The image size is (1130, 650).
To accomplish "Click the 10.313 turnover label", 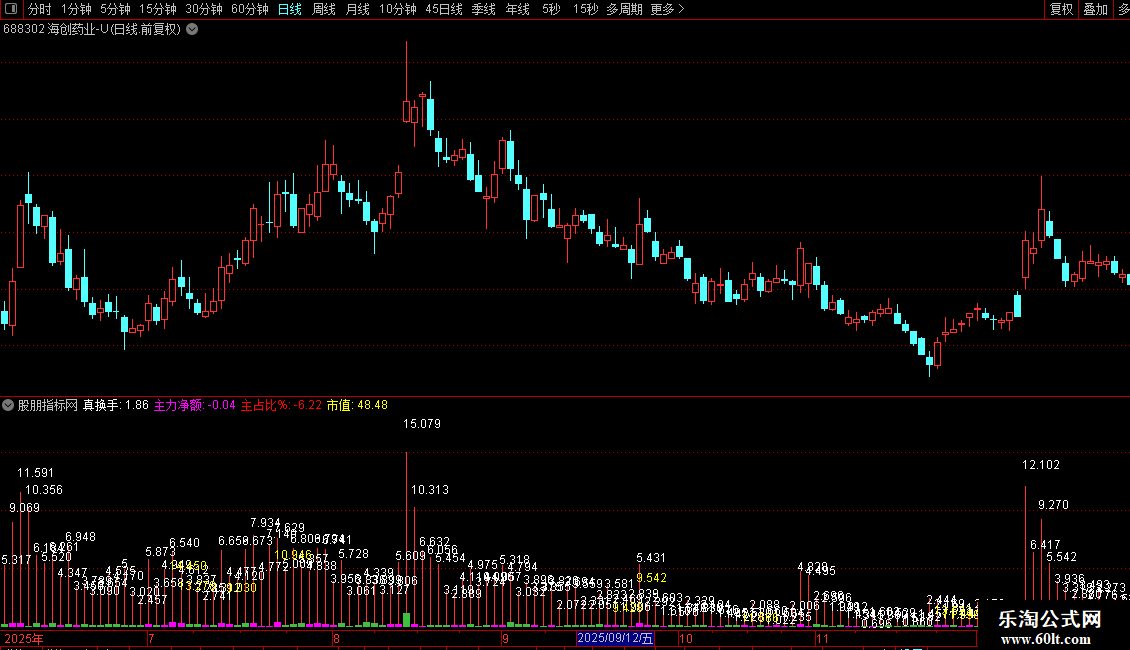I will [x=430, y=490].
